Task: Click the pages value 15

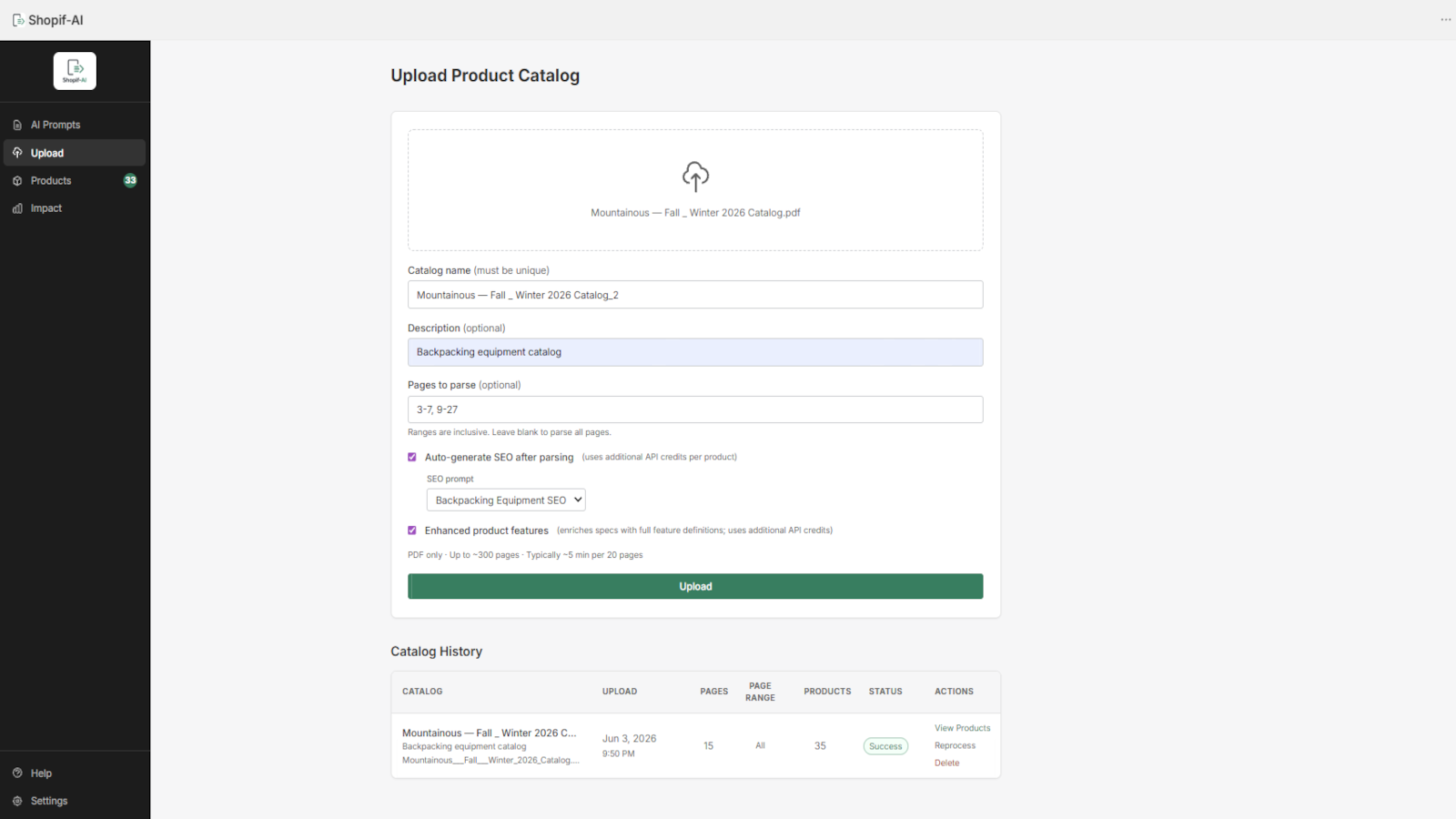Action: pyautogui.click(x=708, y=745)
